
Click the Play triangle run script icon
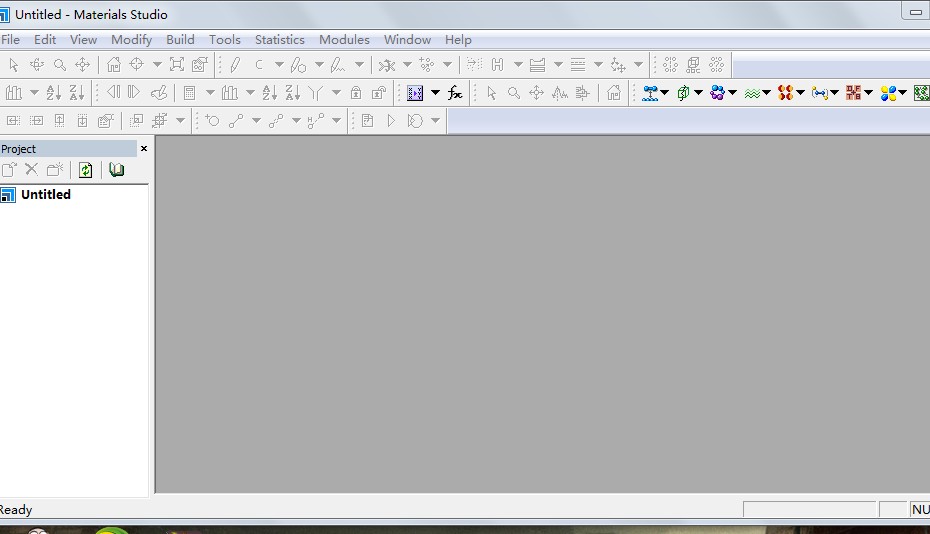pyautogui.click(x=391, y=121)
